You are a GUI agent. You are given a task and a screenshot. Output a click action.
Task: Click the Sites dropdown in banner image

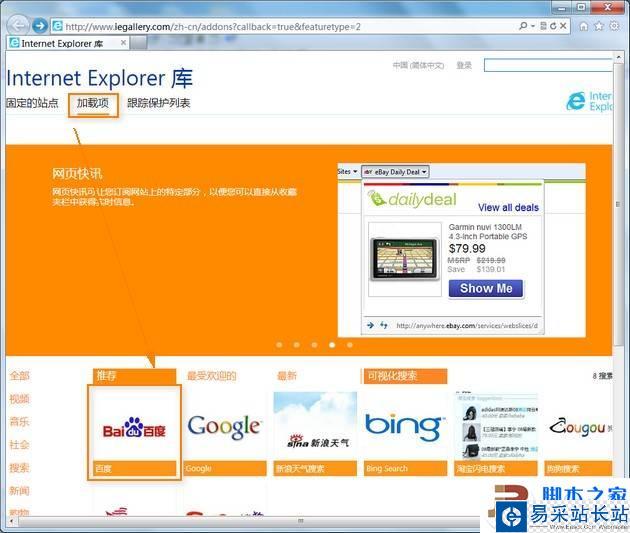pyautogui.click(x=348, y=172)
